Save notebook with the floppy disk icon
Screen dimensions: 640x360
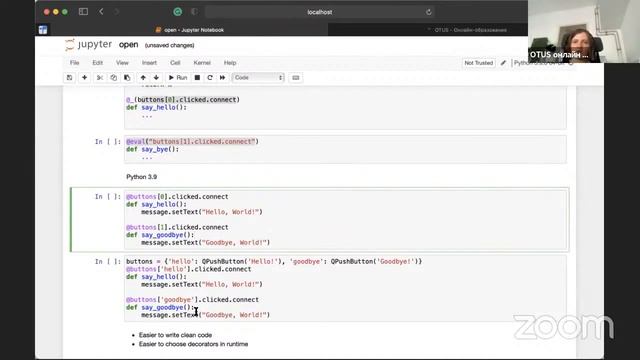[69, 78]
